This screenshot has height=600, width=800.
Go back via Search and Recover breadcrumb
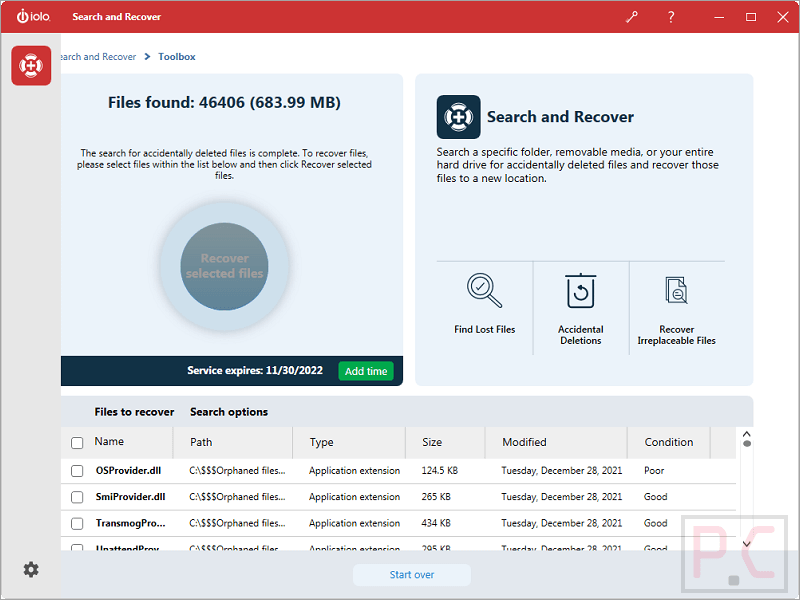point(98,57)
